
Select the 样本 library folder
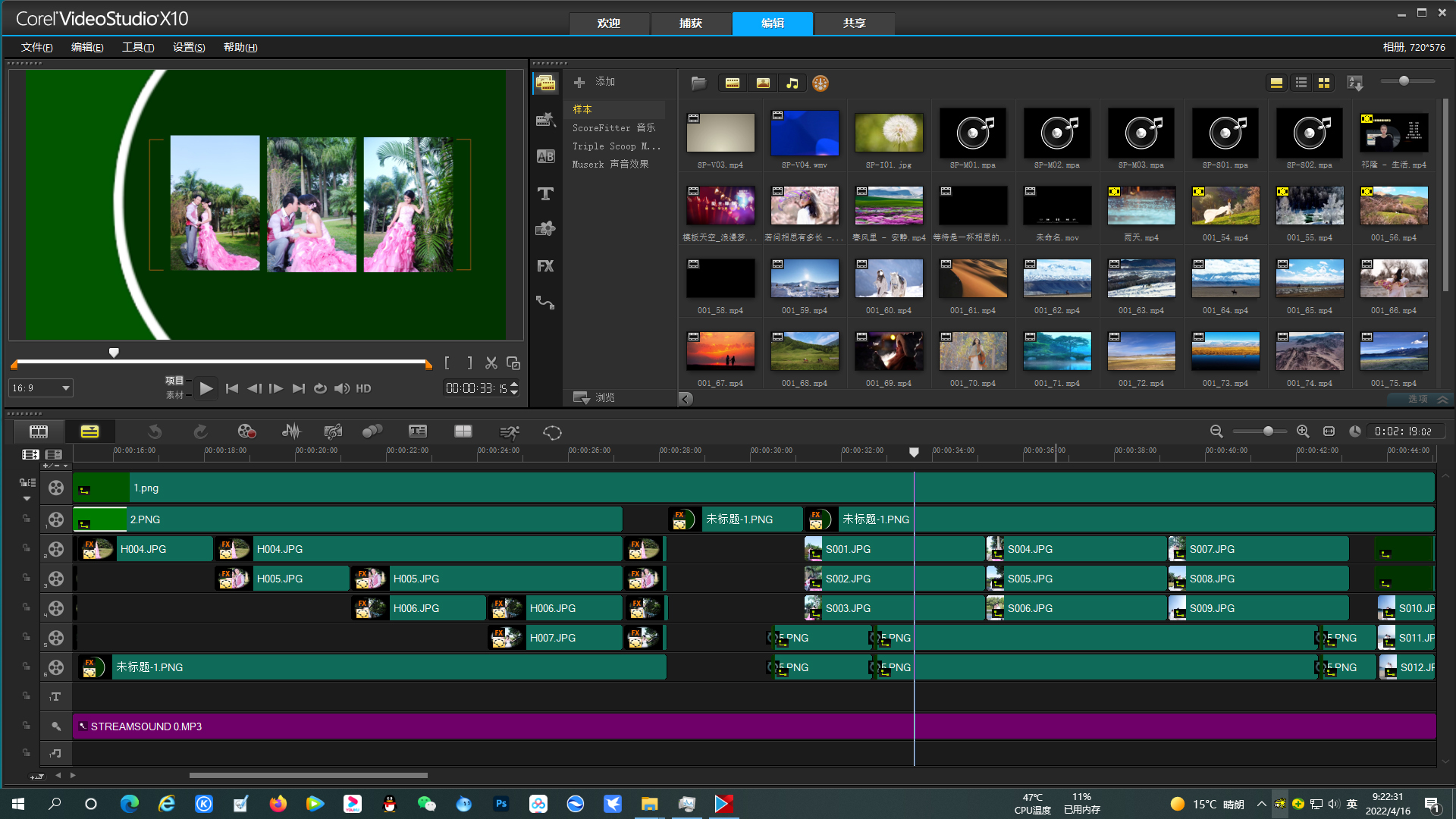point(582,109)
